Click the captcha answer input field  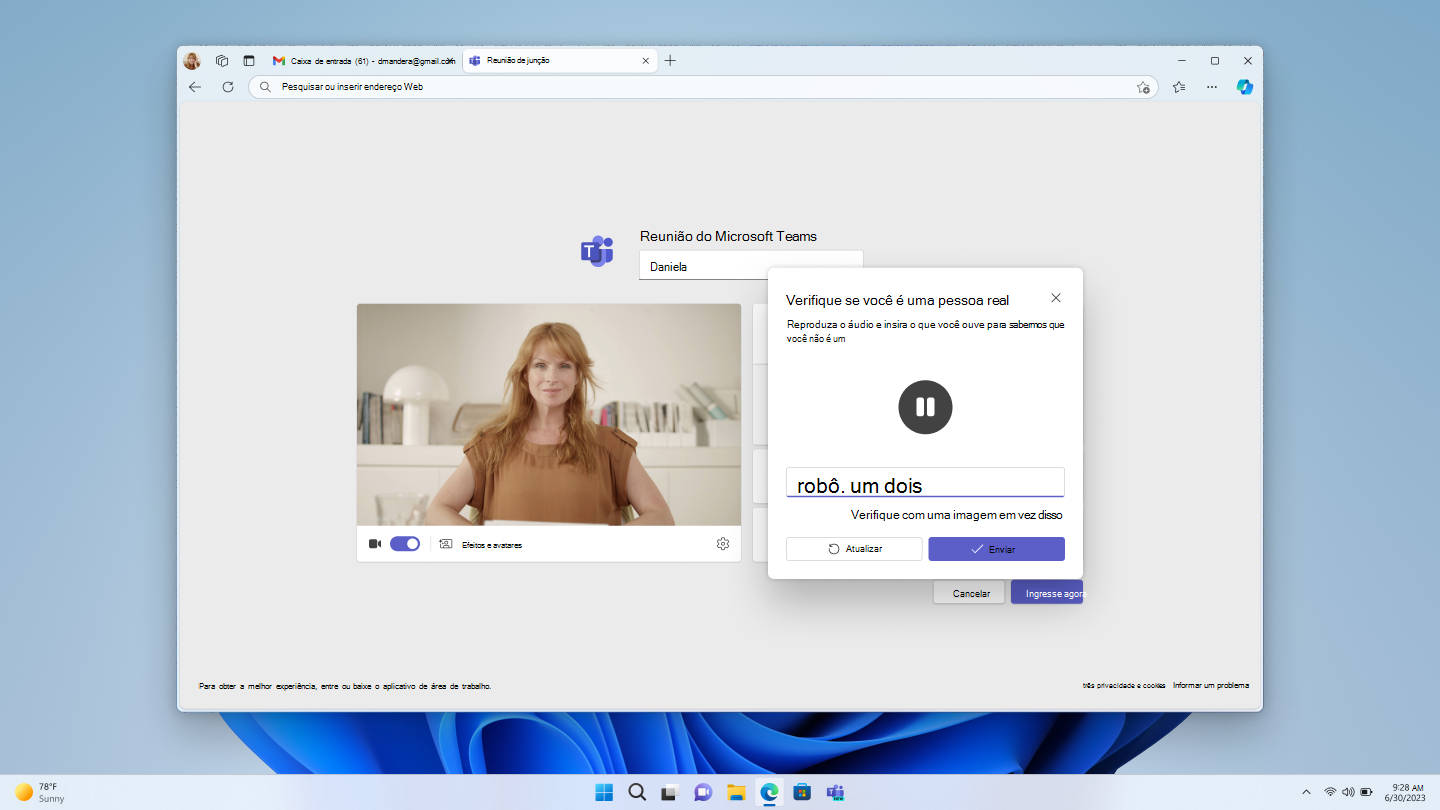click(x=925, y=482)
